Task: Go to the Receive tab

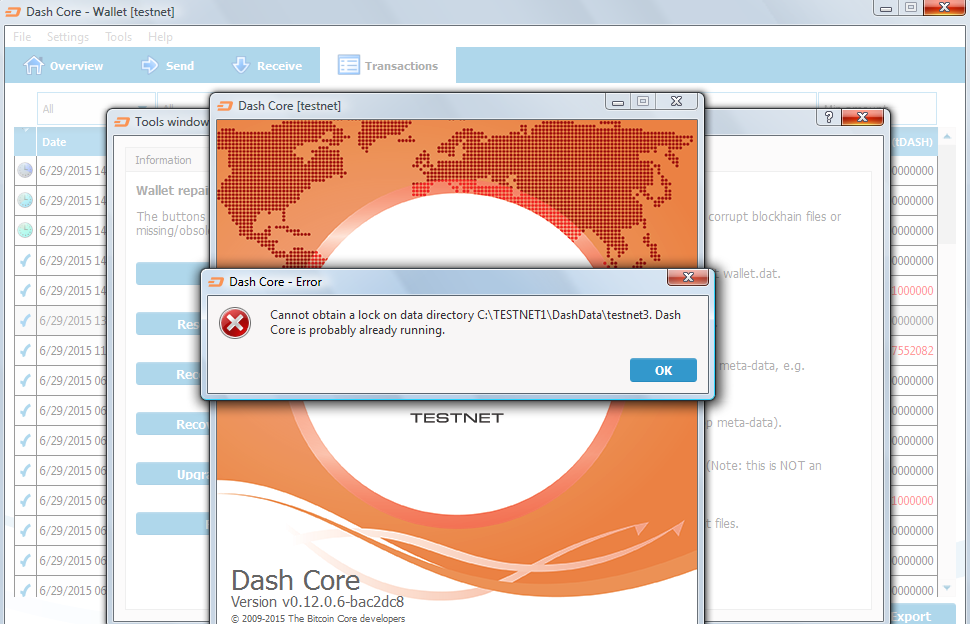Action: 267,66
